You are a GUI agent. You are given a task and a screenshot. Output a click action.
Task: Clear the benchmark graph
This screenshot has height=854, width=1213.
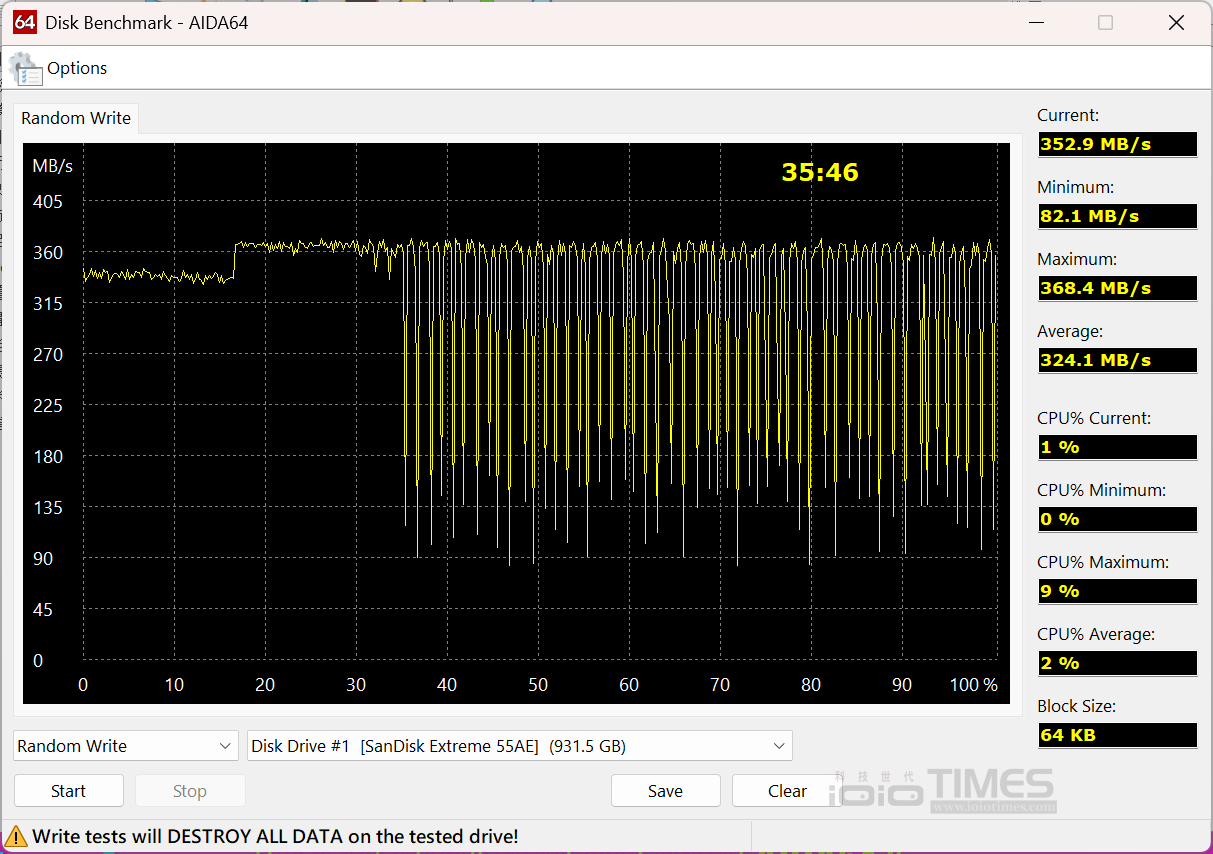pos(787,791)
